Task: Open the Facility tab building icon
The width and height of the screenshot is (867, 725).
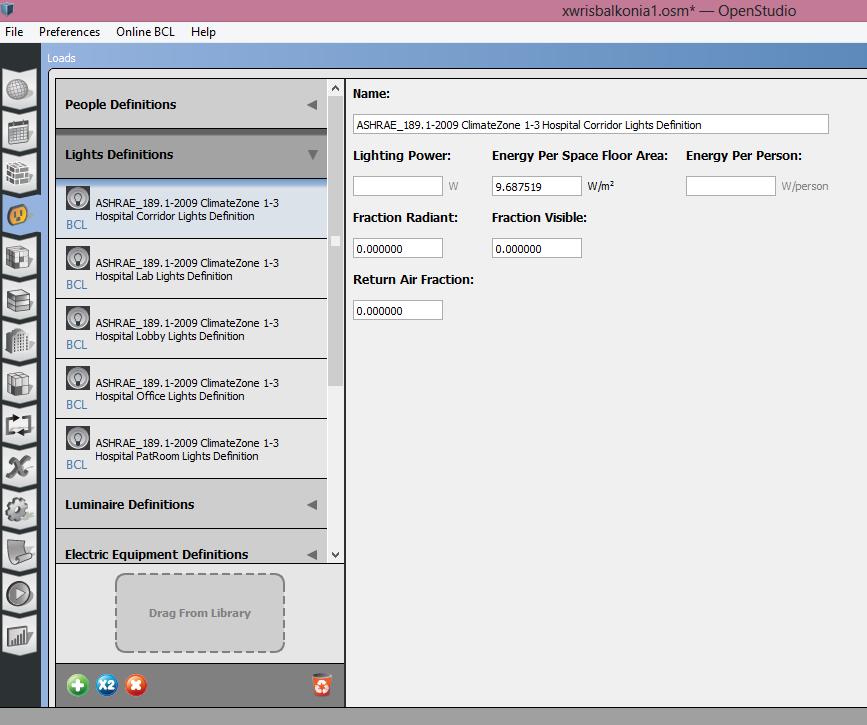Action: pyautogui.click(x=20, y=342)
